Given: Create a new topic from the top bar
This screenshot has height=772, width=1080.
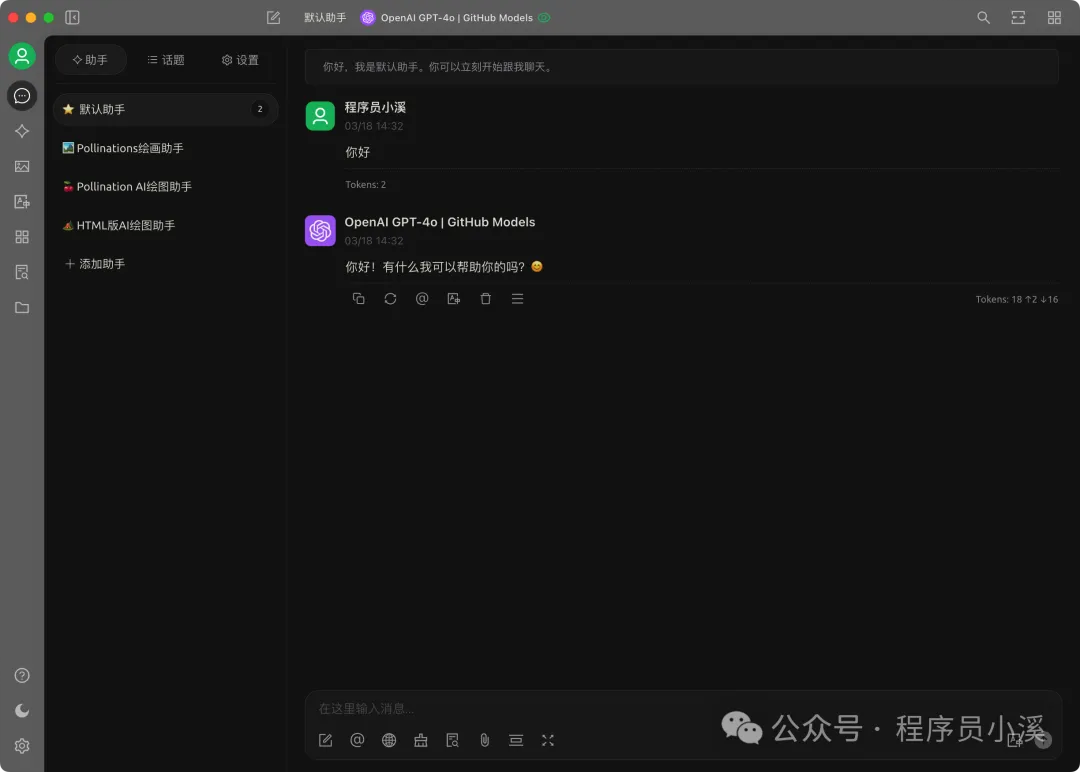Looking at the screenshot, I should [x=273, y=17].
